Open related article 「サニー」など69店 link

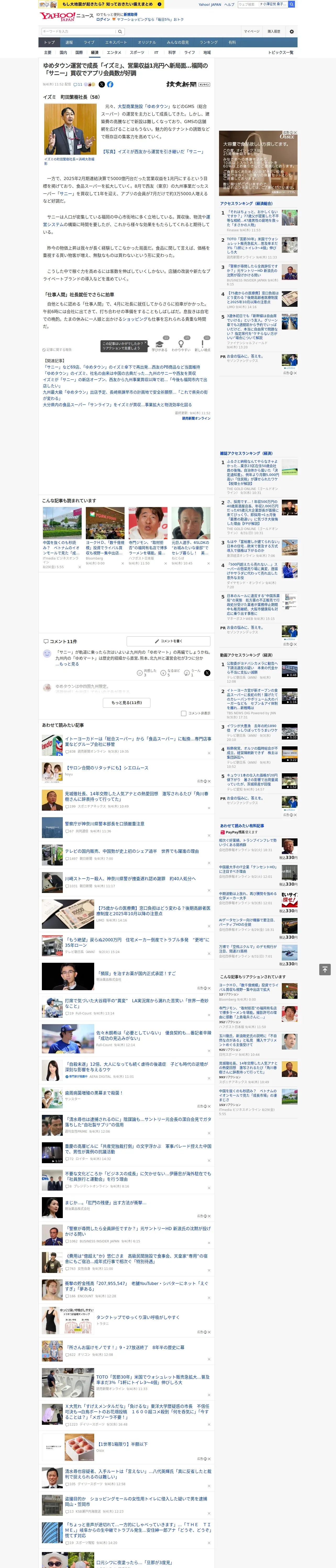point(121,368)
